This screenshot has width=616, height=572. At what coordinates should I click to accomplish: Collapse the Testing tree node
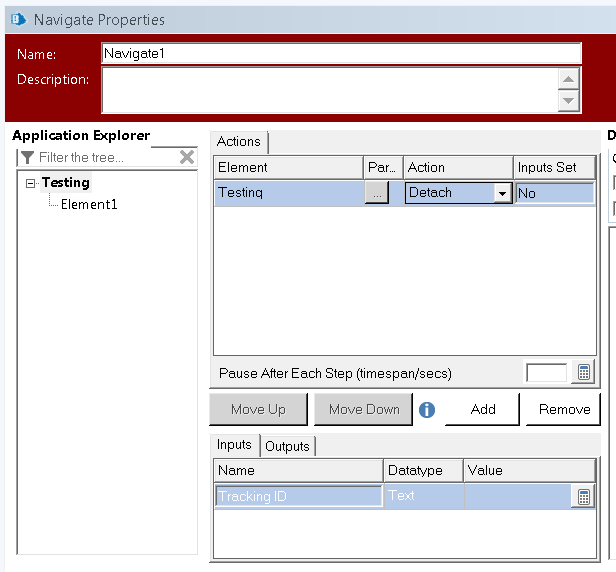[31, 183]
